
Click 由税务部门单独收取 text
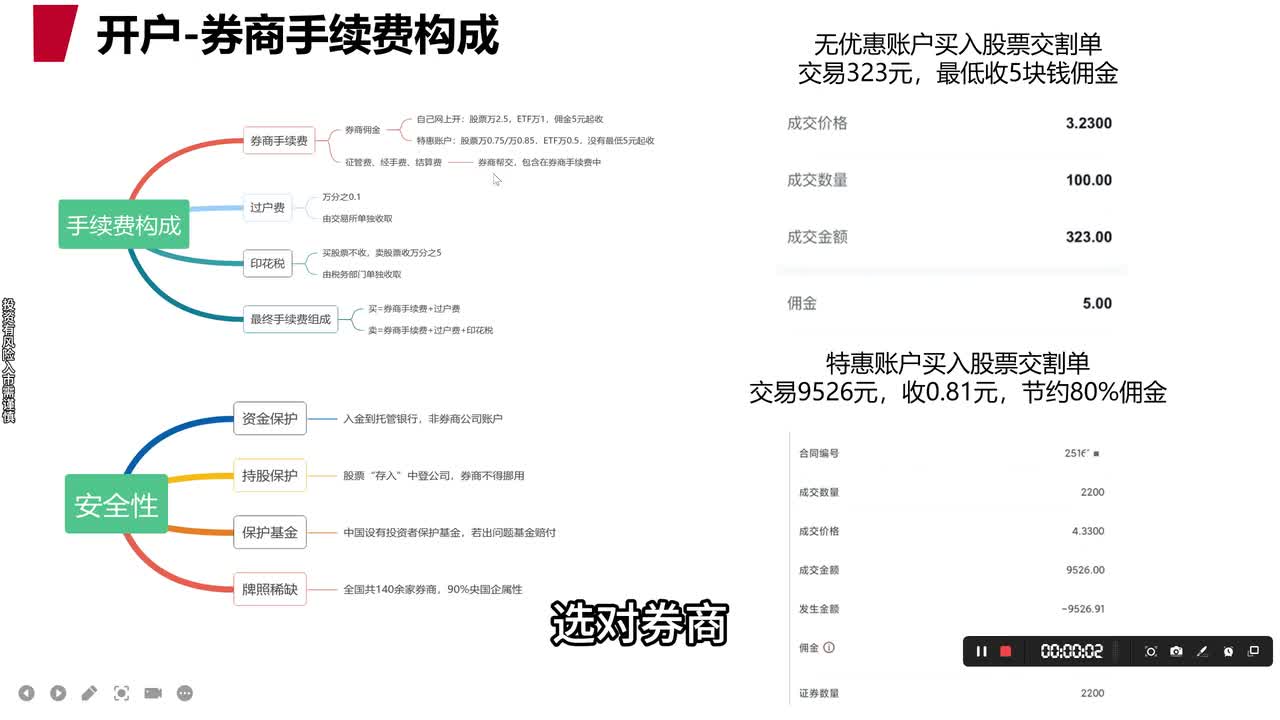pyautogui.click(x=361, y=274)
